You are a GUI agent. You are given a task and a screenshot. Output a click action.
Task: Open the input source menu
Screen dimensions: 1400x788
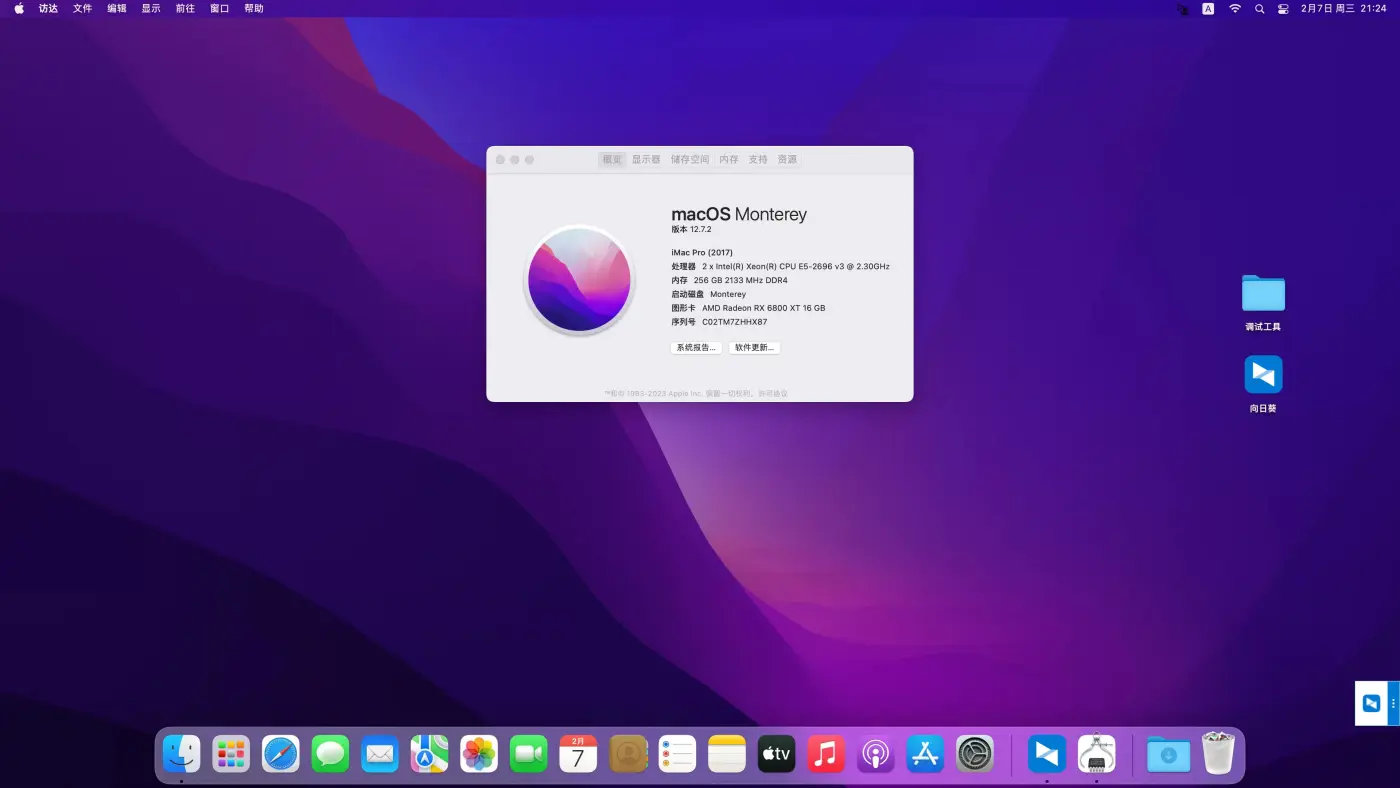coord(1208,9)
